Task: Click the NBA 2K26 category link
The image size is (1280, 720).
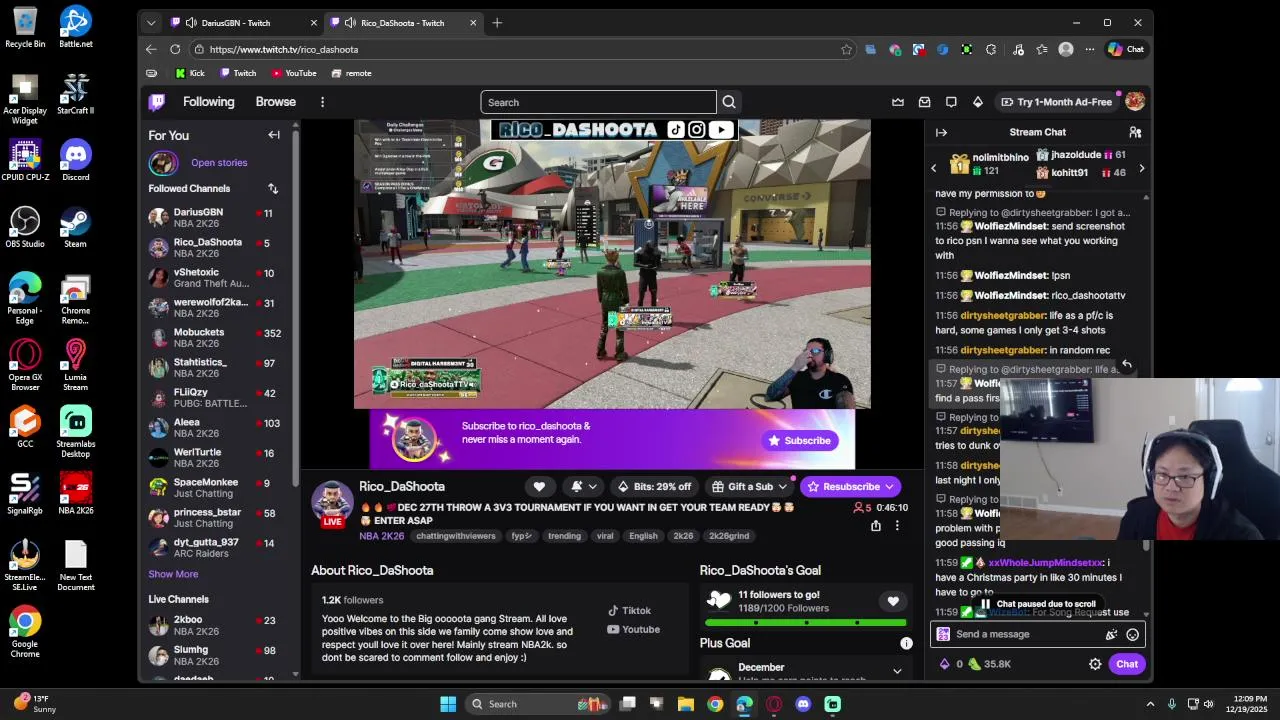Action: click(x=382, y=536)
